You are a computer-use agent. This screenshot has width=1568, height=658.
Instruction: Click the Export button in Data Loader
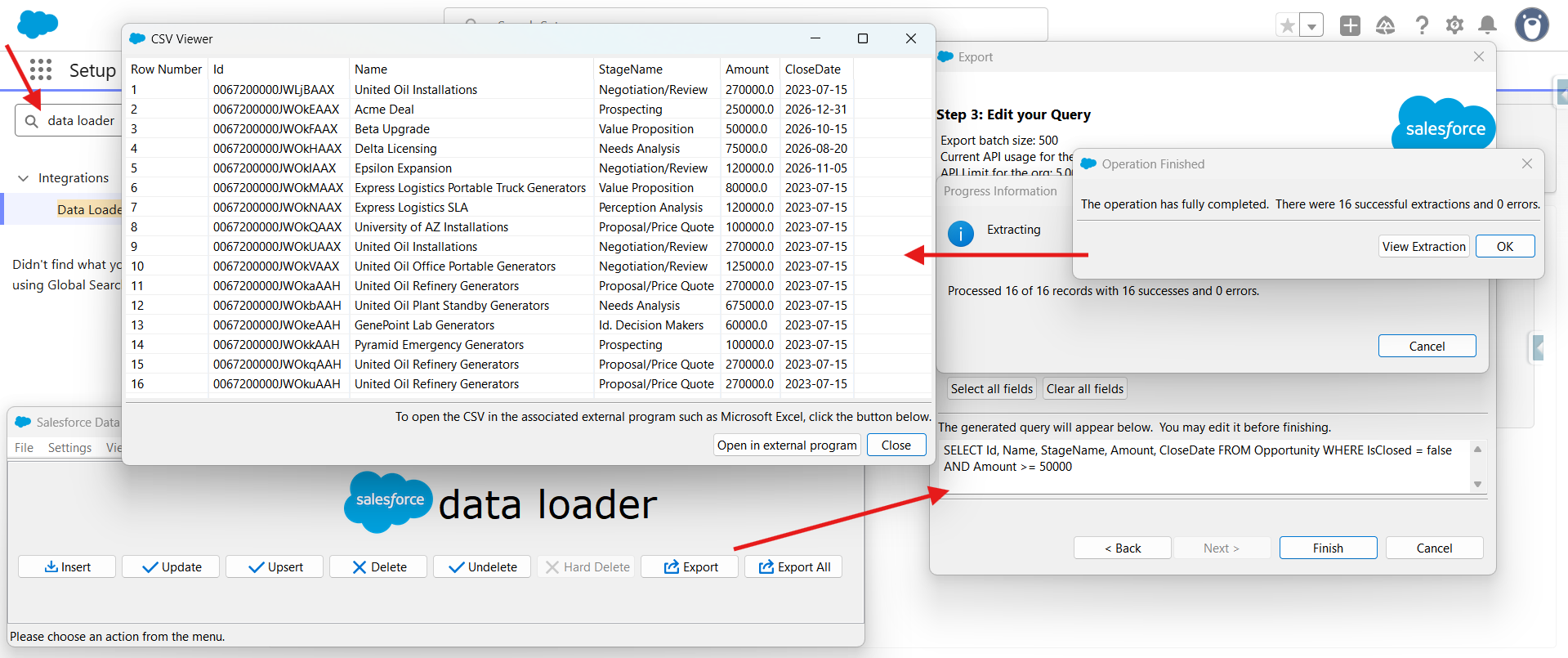pyautogui.click(x=690, y=567)
